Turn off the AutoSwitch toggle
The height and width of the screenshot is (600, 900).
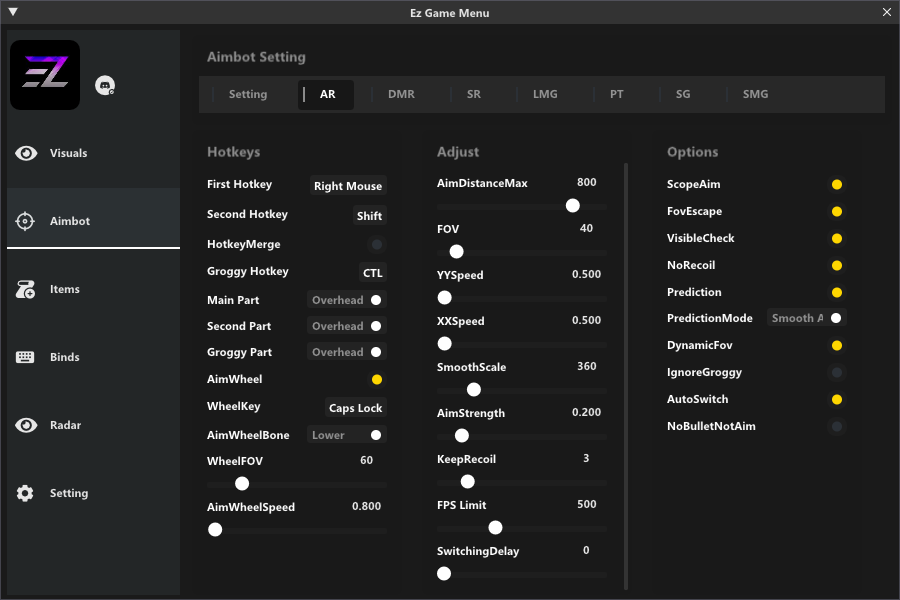[x=837, y=400]
